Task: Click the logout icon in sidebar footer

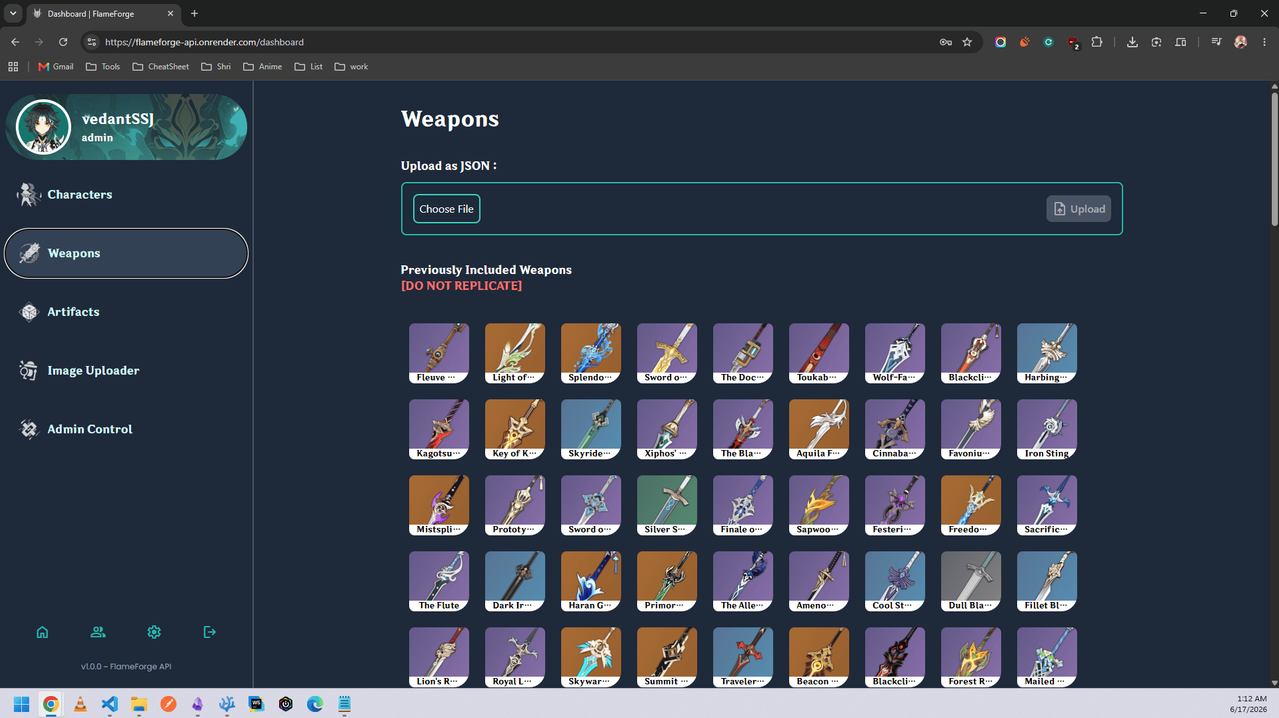Action: point(209,632)
